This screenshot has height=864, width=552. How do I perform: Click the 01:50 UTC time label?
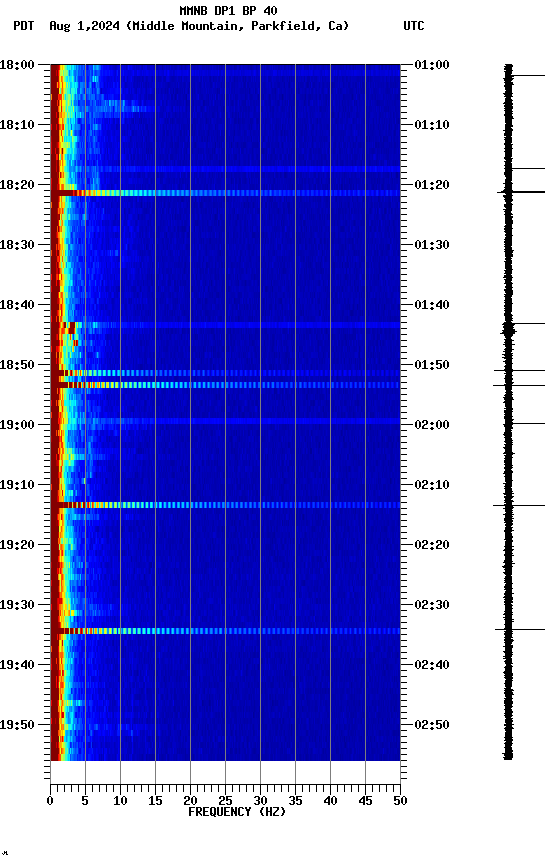click(x=432, y=365)
